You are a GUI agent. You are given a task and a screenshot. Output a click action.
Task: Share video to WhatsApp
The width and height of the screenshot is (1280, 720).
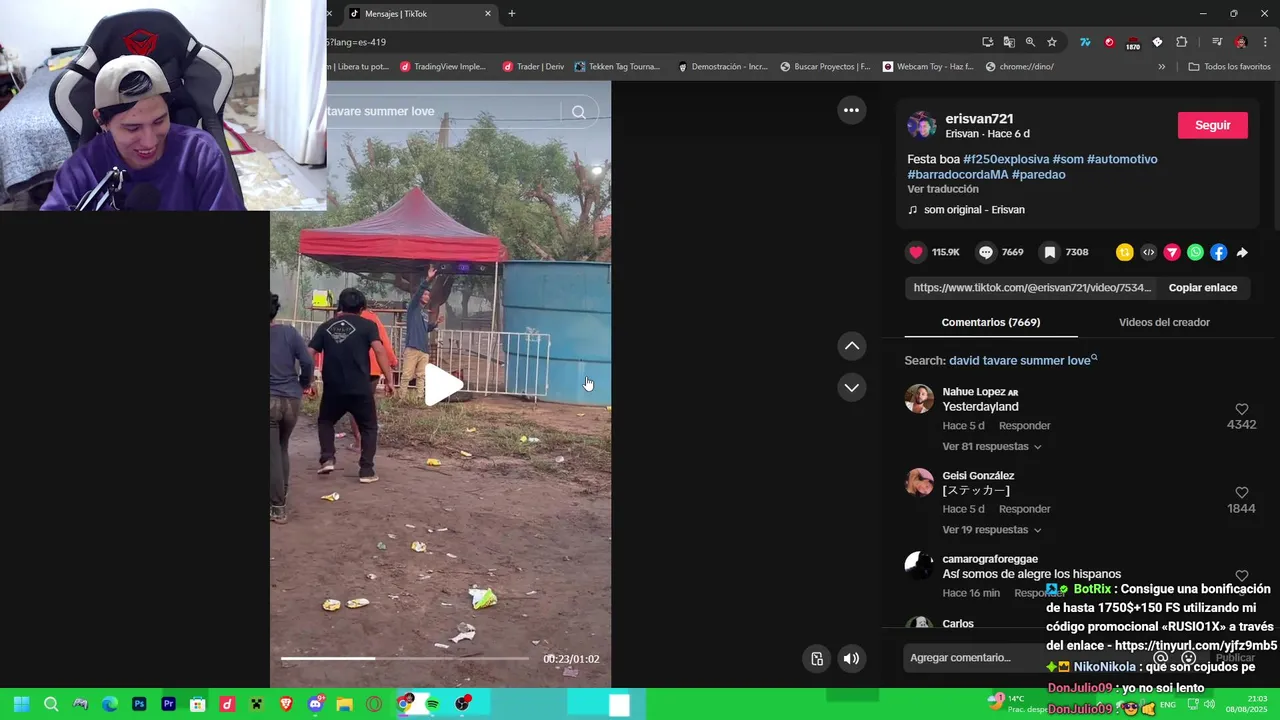click(1195, 252)
